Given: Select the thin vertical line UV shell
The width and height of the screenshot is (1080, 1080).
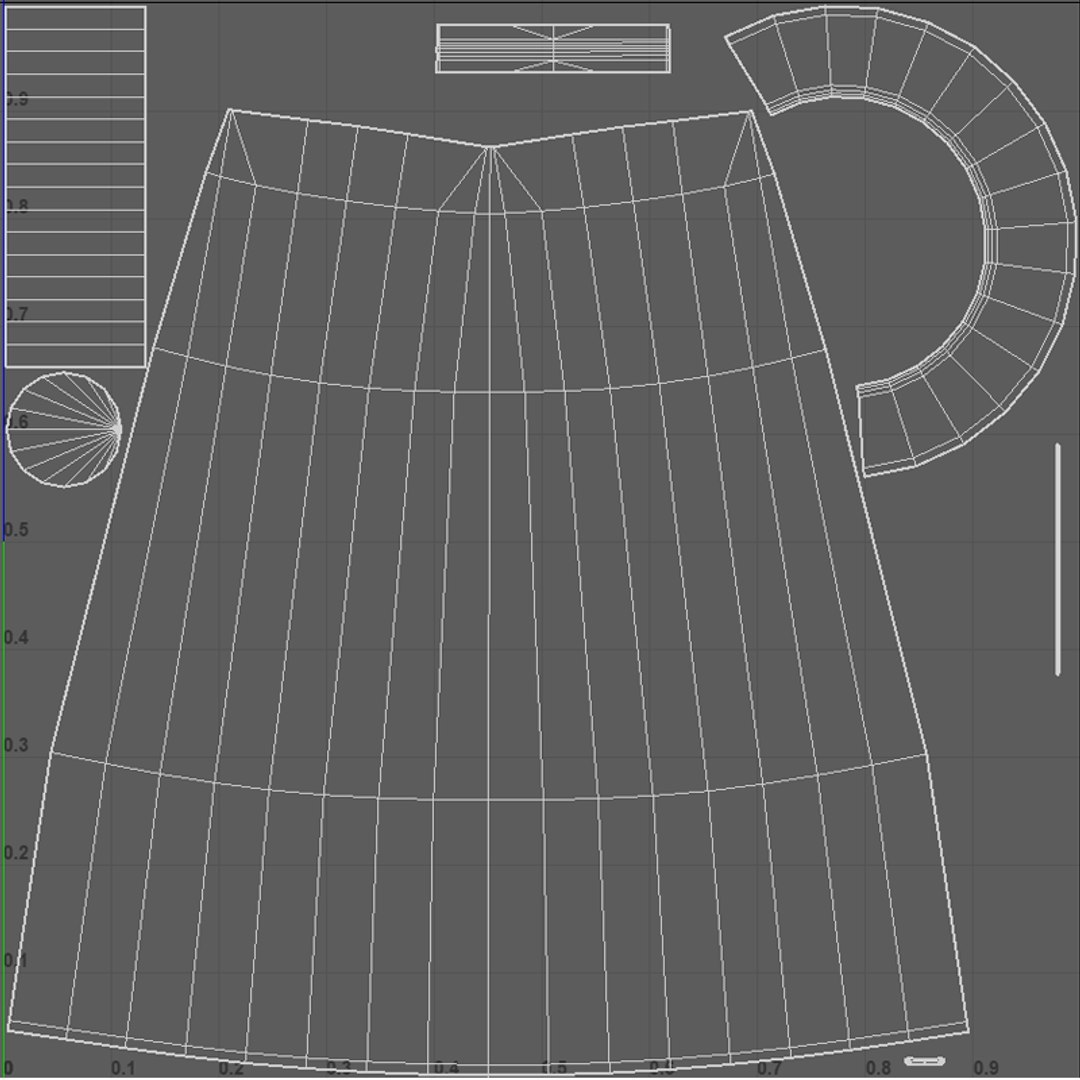Looking at the screenshot, I should (x=1058, y=559).
